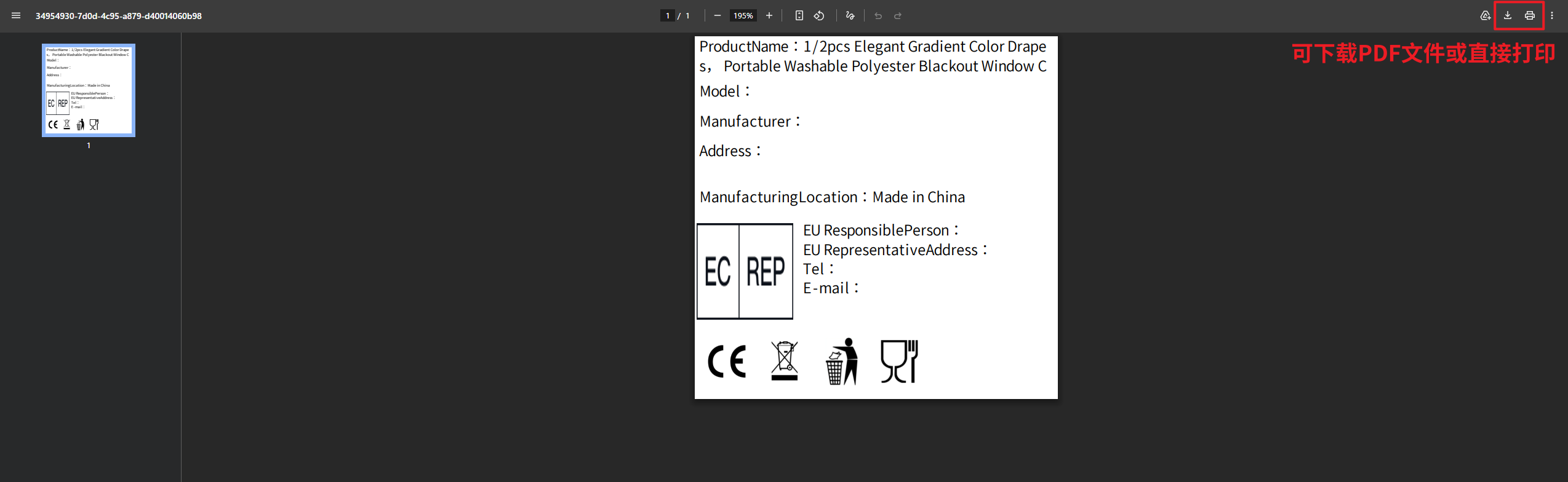Image resolution: width=1568 pixels, height=482 pixels.
Task: Click the redo arrow in toolbar
Action: pos(898,16)
